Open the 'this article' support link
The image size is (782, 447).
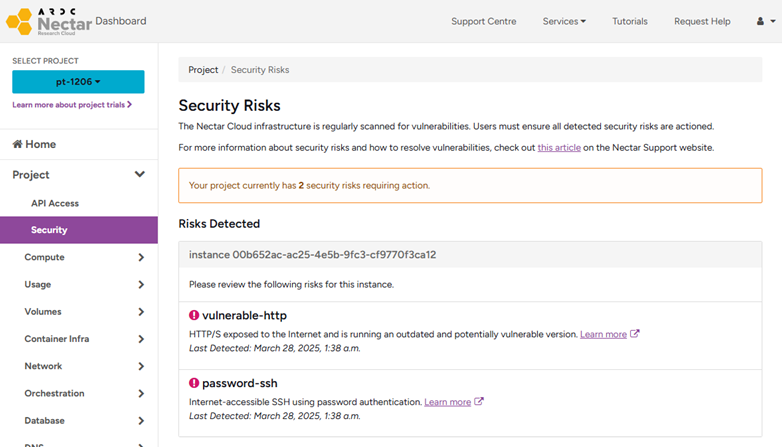[558, 147]
